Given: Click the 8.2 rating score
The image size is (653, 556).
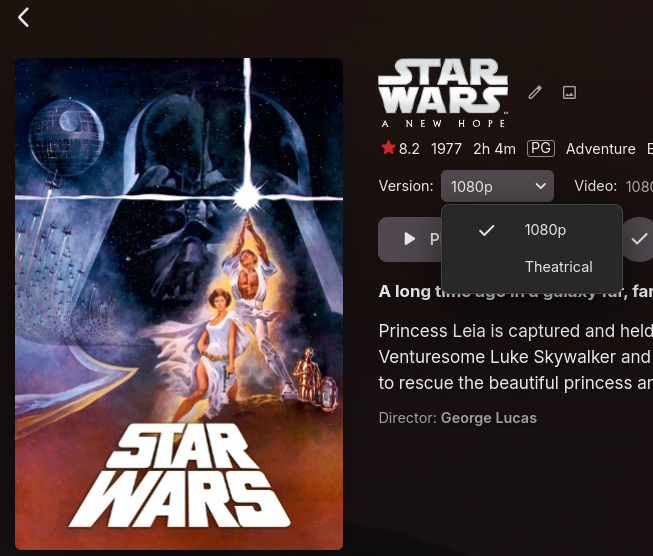Looking at the screenshot, I should point(409,149).
